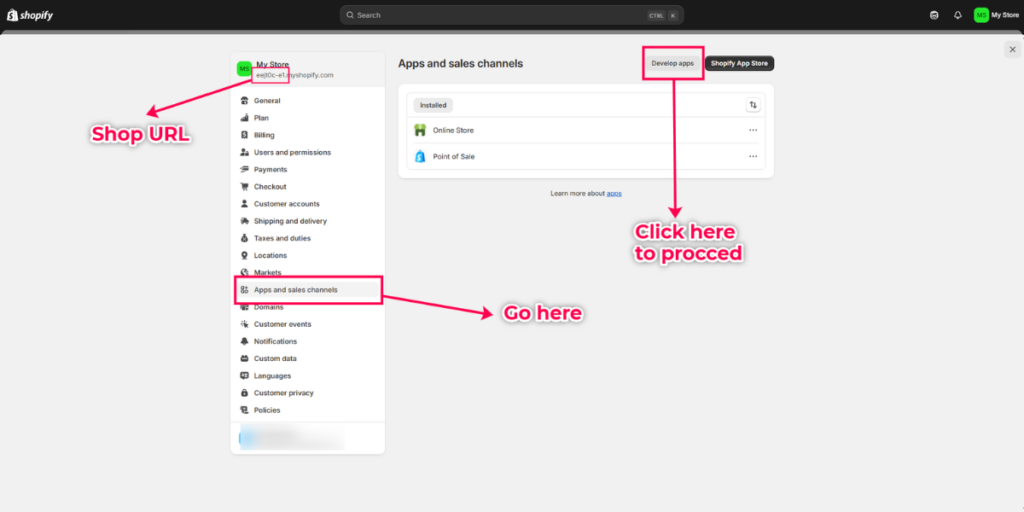Open Custom data settings
This screenshot has height=512, width=1024.
point(308,359)
